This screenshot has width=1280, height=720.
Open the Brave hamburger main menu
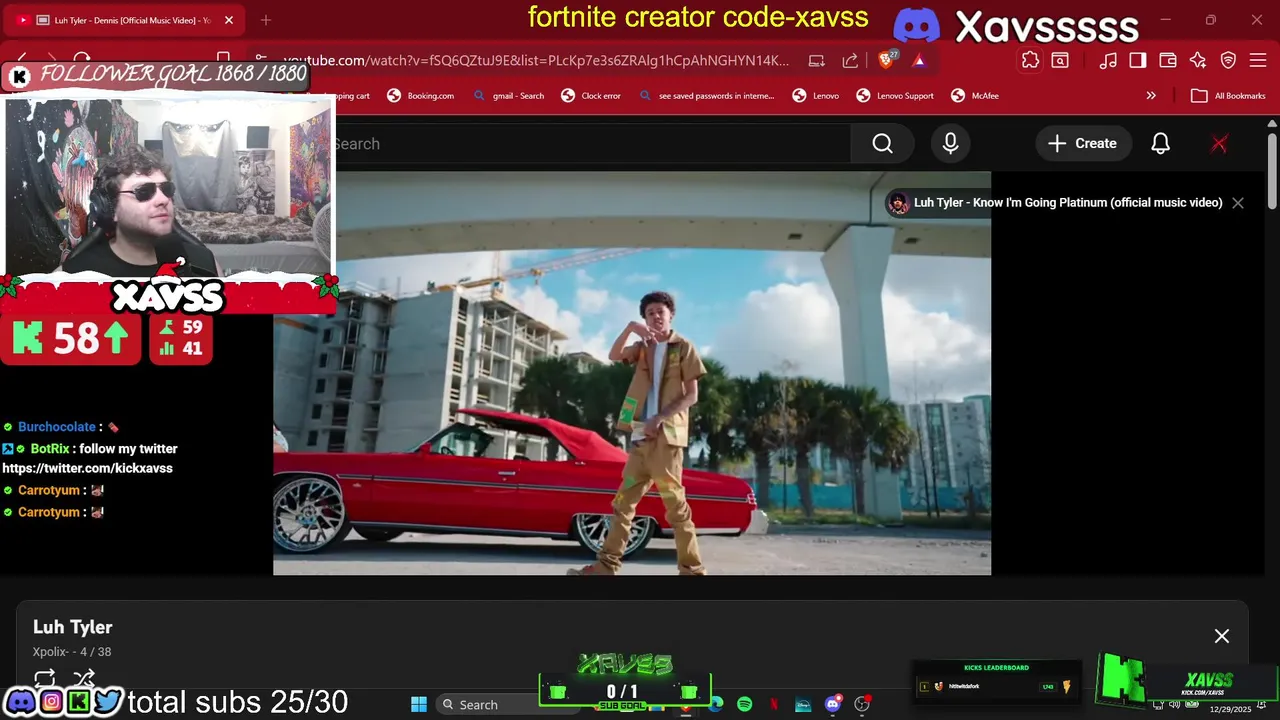[1259, 60]
